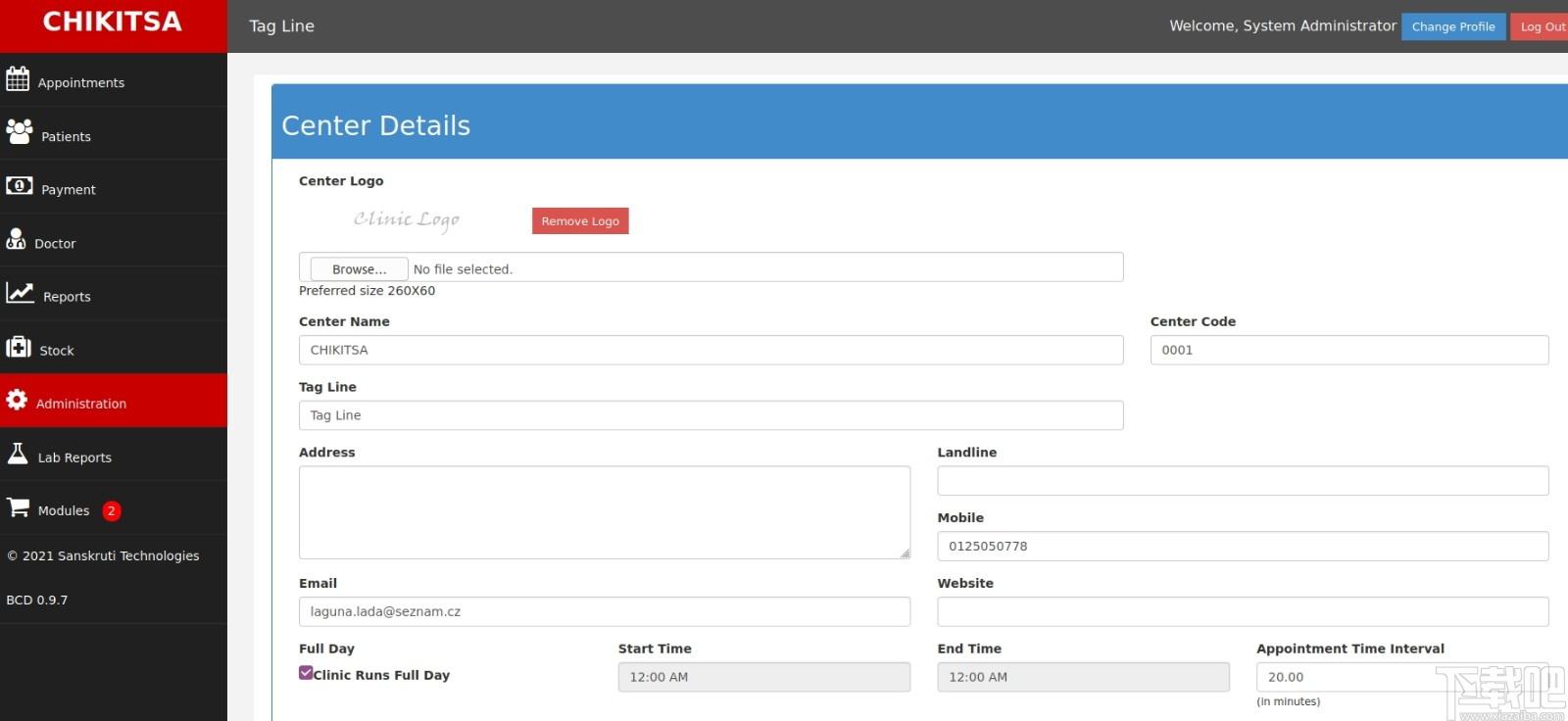1568x721 pixels.
Task: Open Lab Reports in sidebar
Action: point(114,455)
